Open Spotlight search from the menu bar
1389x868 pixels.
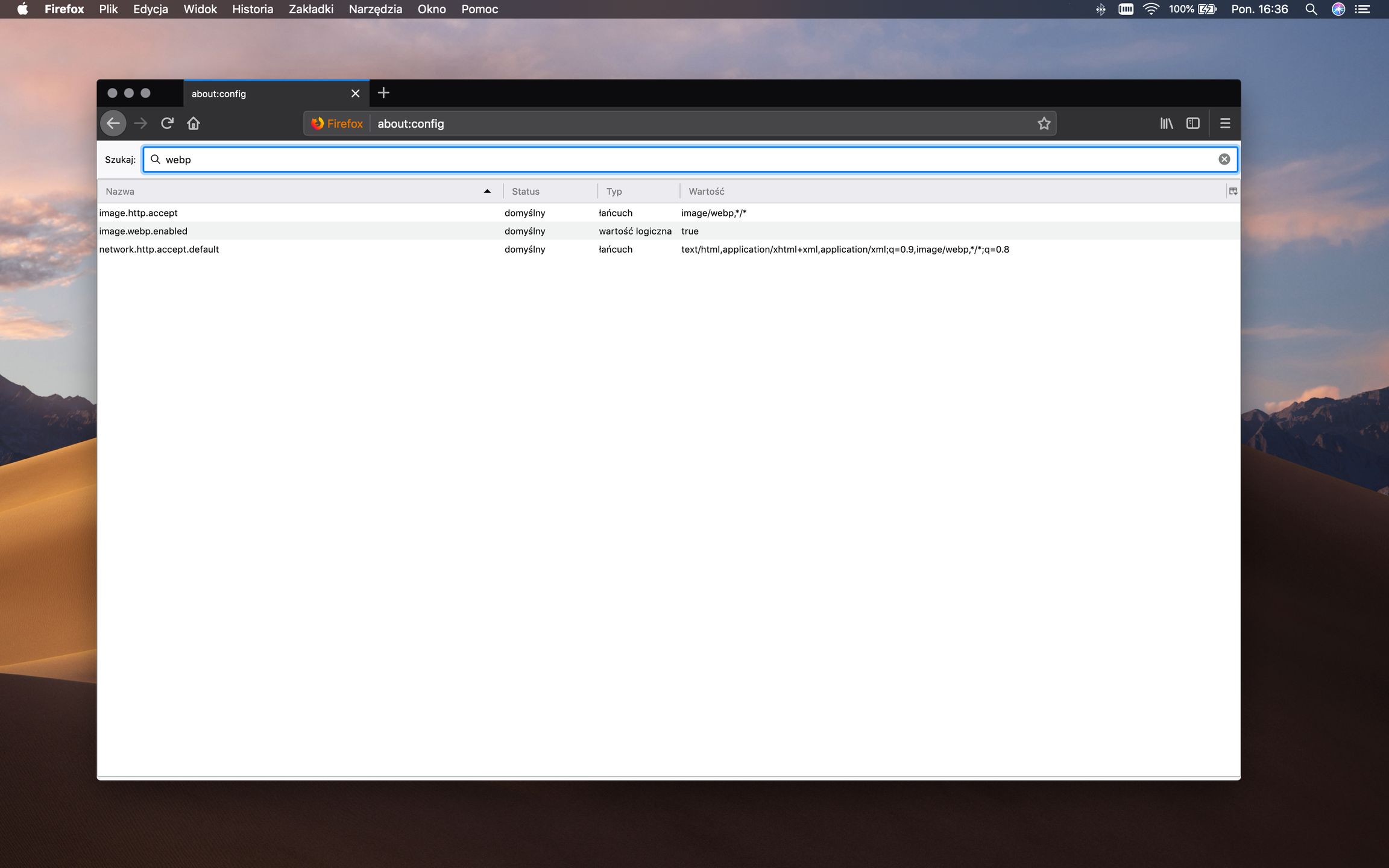[1311, 9]
